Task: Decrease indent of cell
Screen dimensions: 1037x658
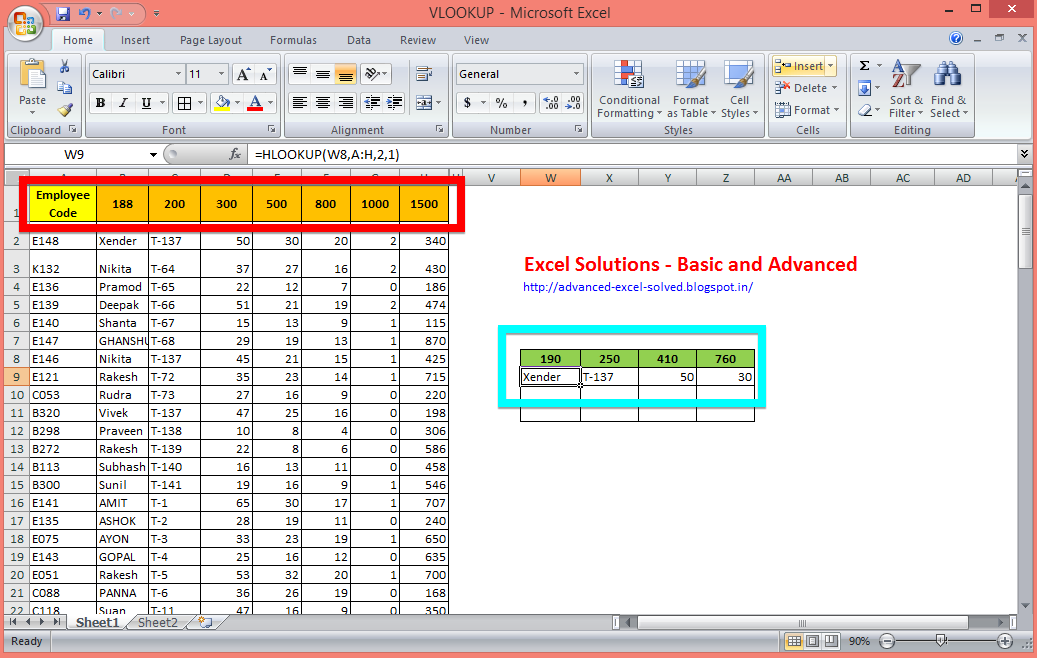Action: tap(372, 103)
